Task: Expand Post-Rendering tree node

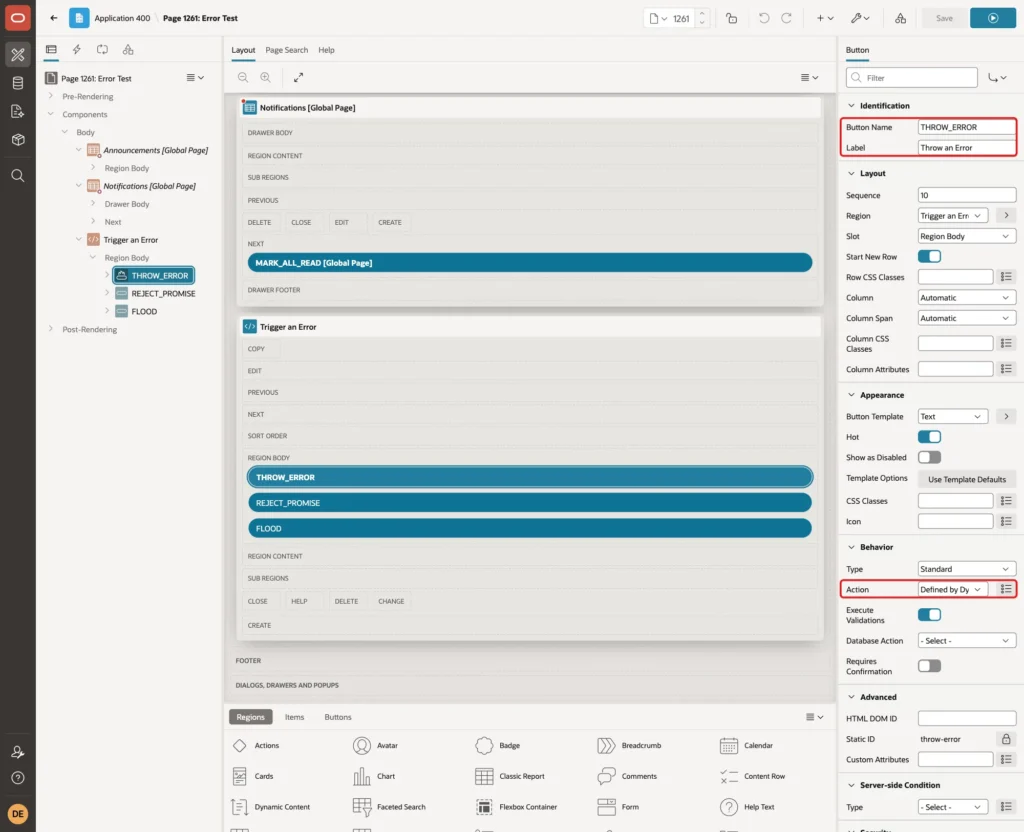Action: tap(51, 329)
